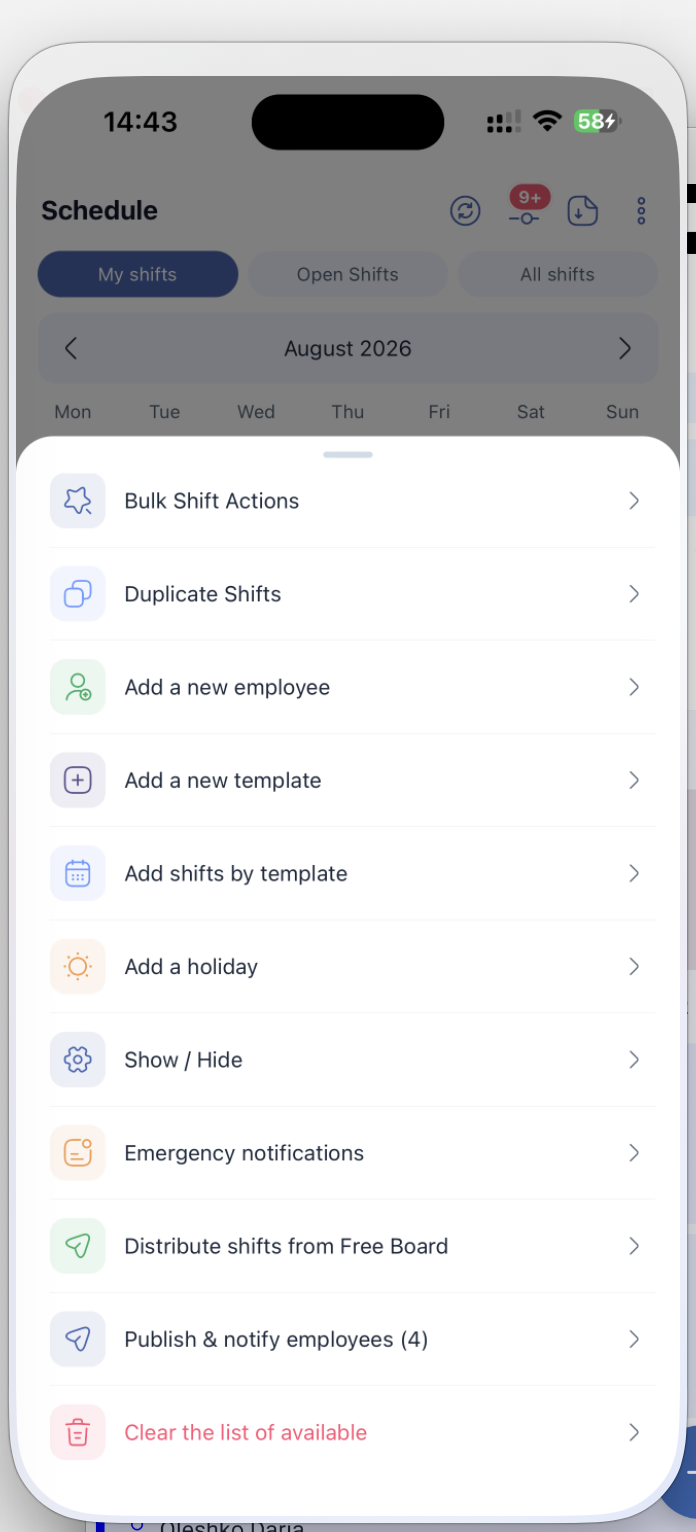Expand Publish & notify employees chevron arrow
Screen dimensions: 696x1532
634,1339
